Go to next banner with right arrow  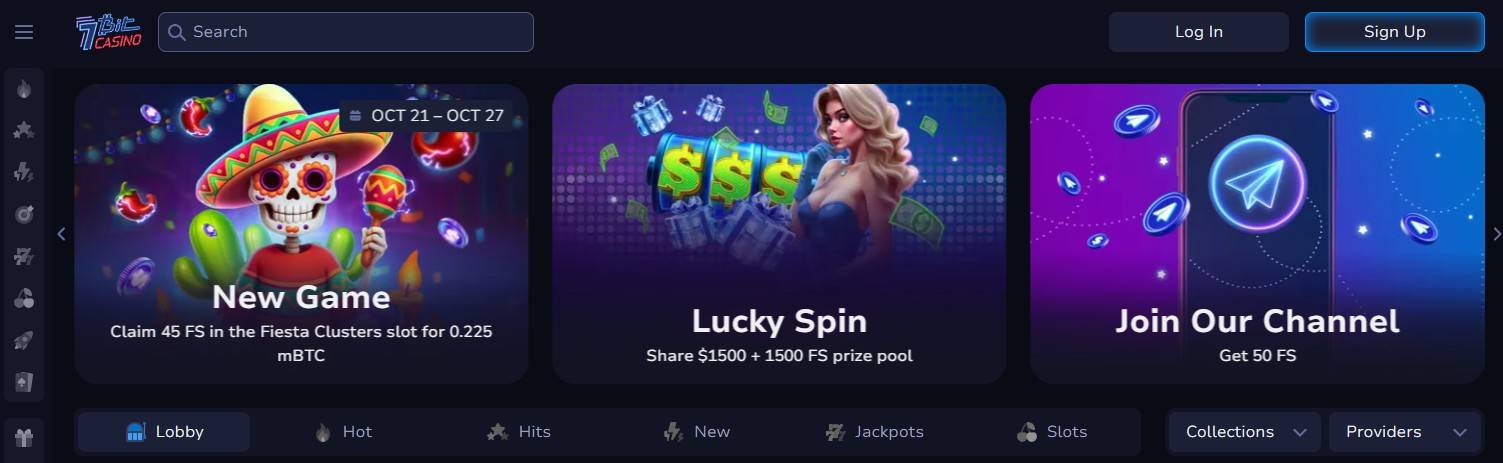click(1496, 234)
